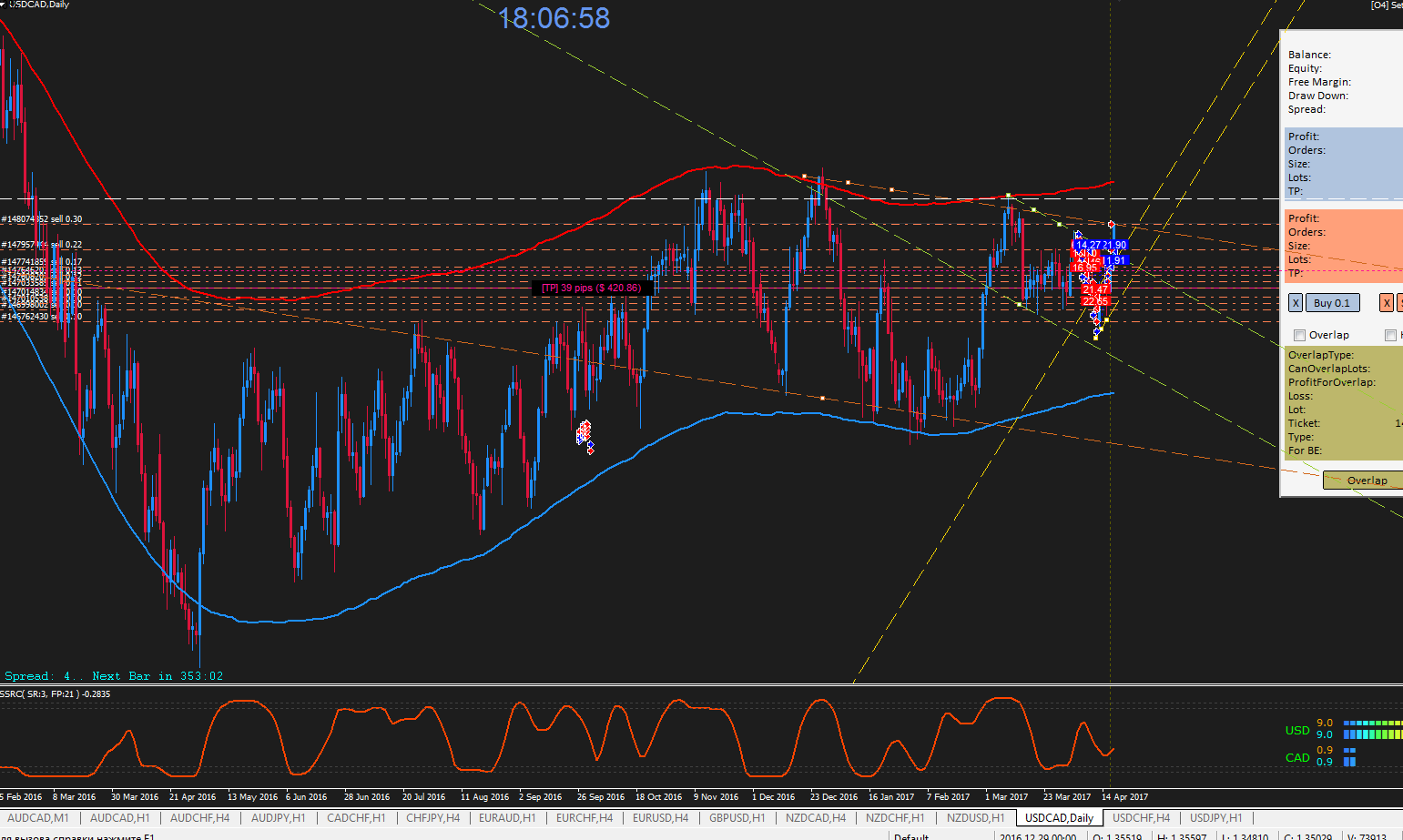This screenshot has height=840, width=1403.
Task: Click the ProfitForOverlap: label
Action: click(1331, 382)
